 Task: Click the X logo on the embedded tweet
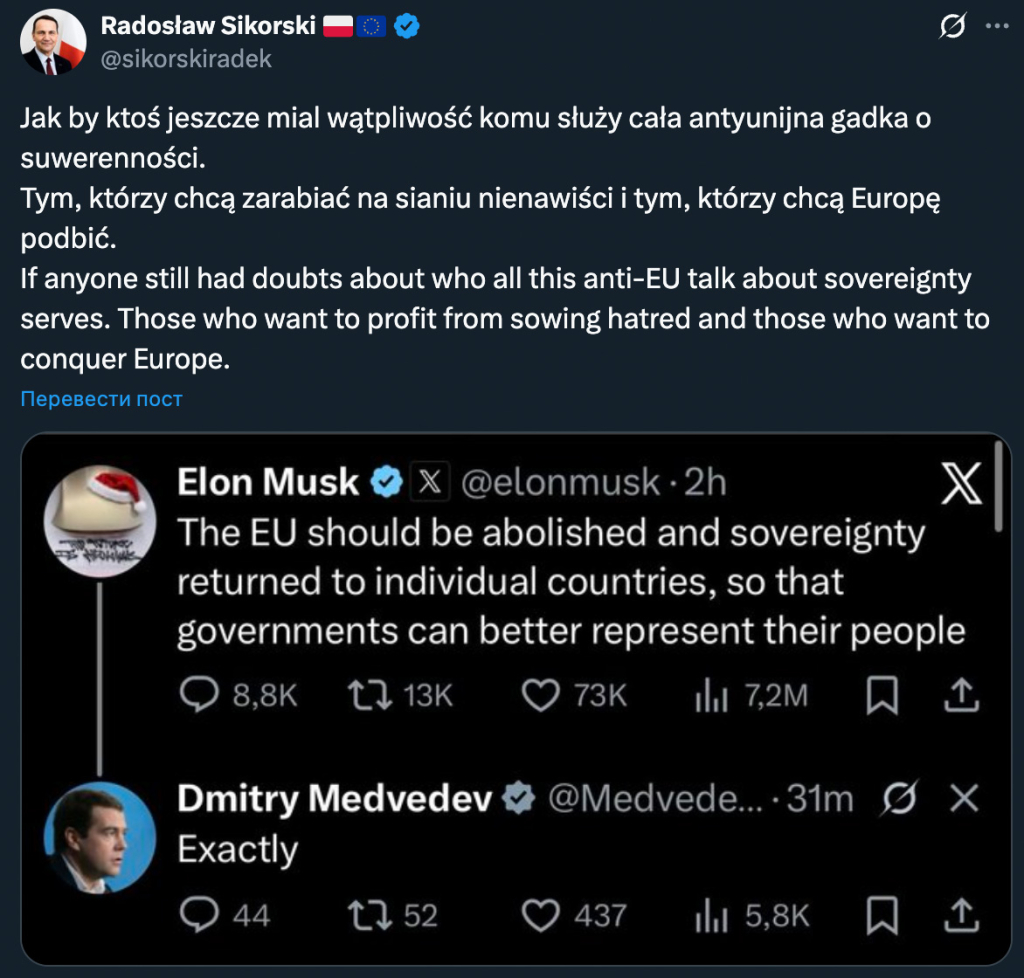[x=963, y=484]
